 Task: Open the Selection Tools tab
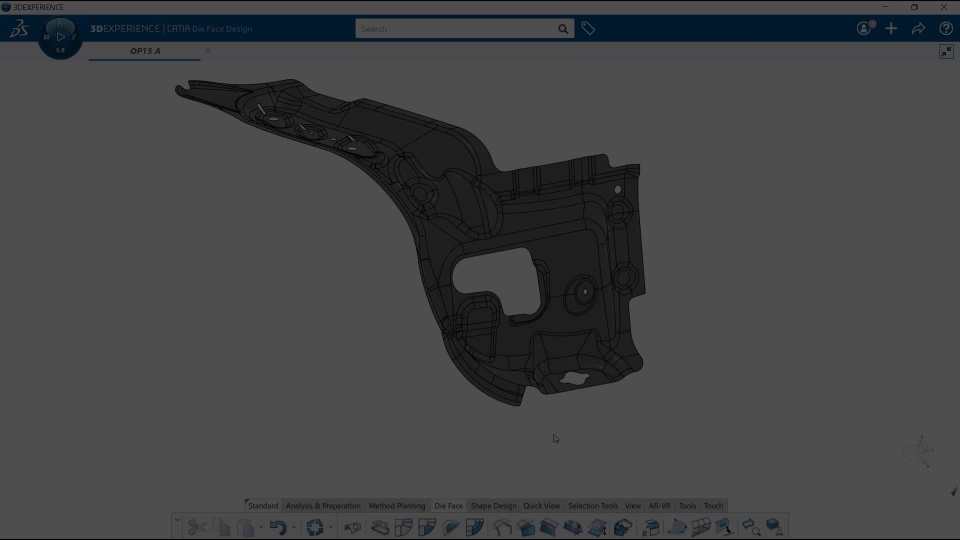593,506
